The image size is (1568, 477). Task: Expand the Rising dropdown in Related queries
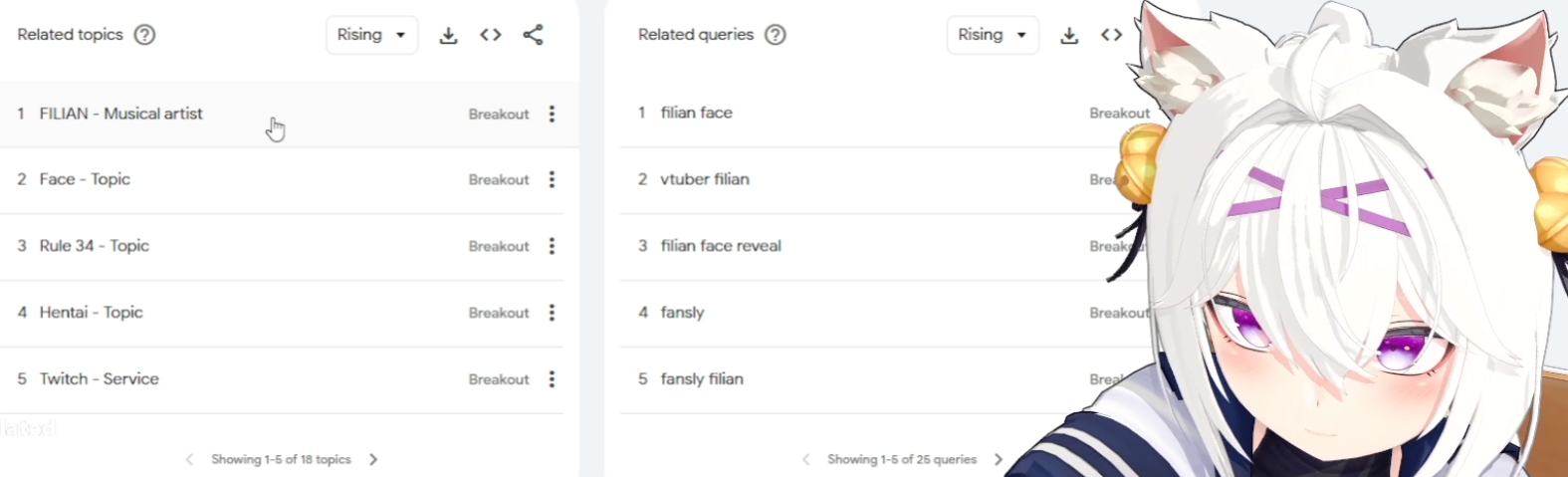993,35
